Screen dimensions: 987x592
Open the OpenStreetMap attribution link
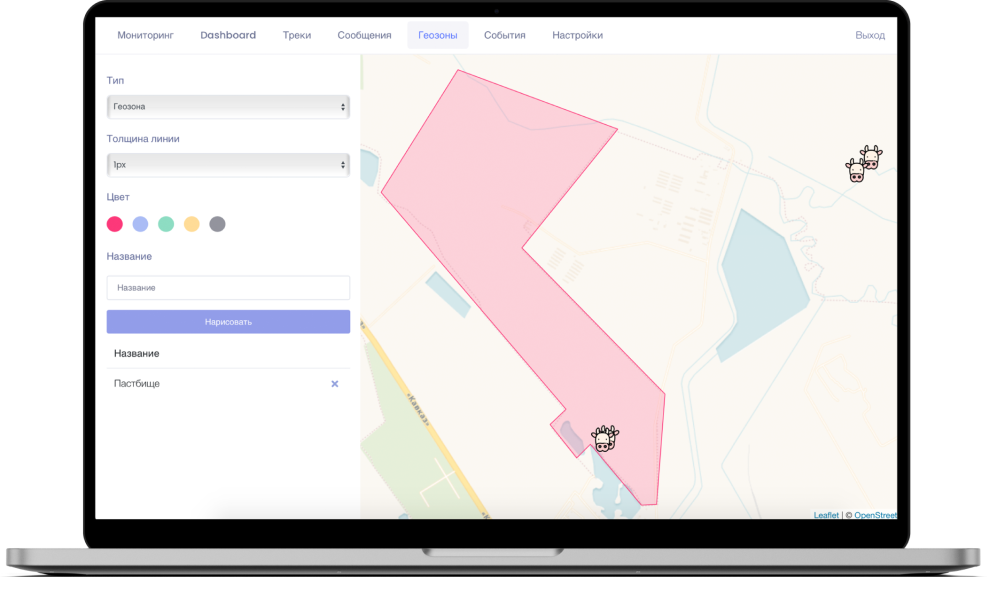click(x=876, y=515)
